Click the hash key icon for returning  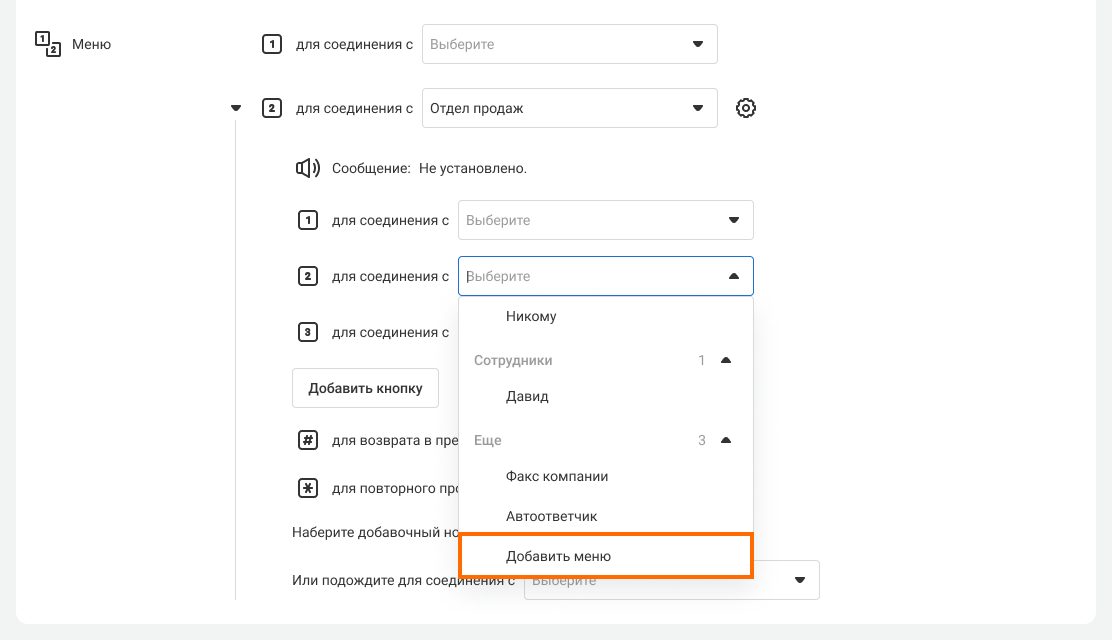pos(308,440)
